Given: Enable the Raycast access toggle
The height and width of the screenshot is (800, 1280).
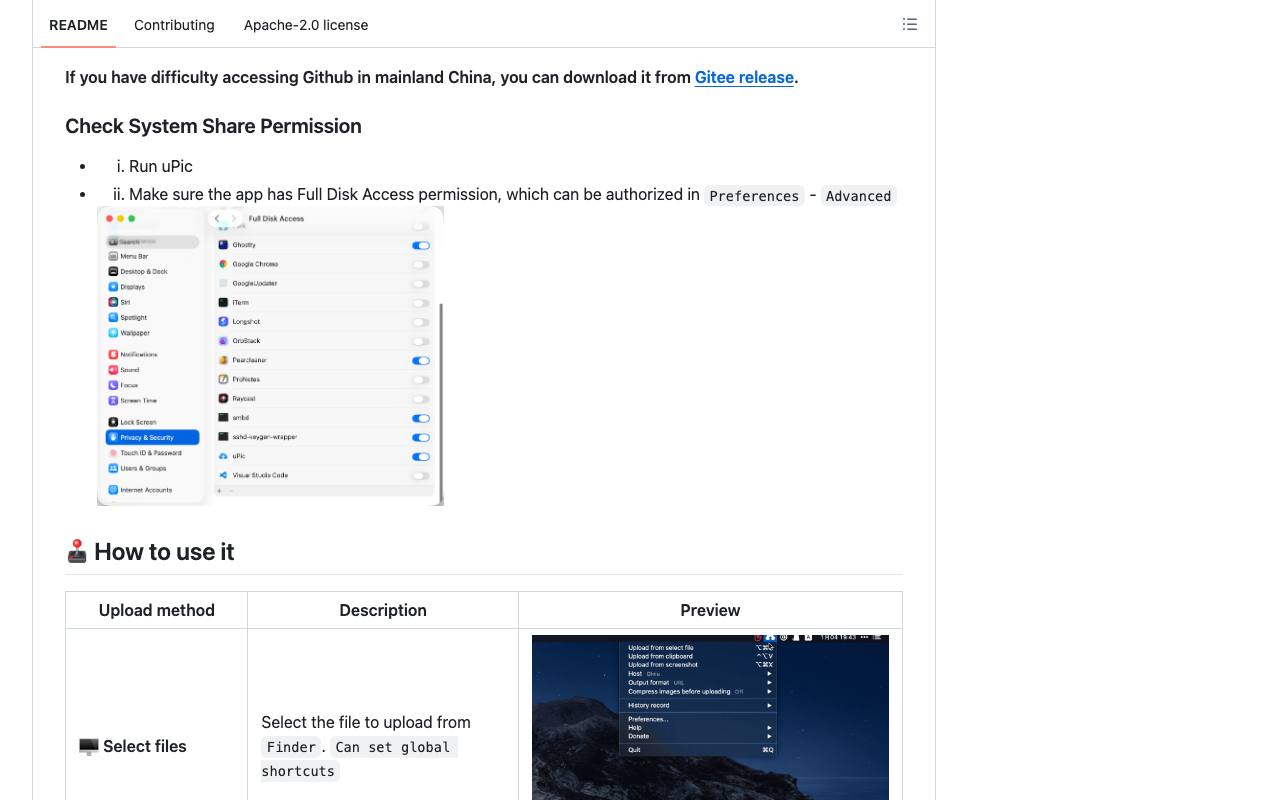Looking at the screenshot, I should click(x=421, y=399).
